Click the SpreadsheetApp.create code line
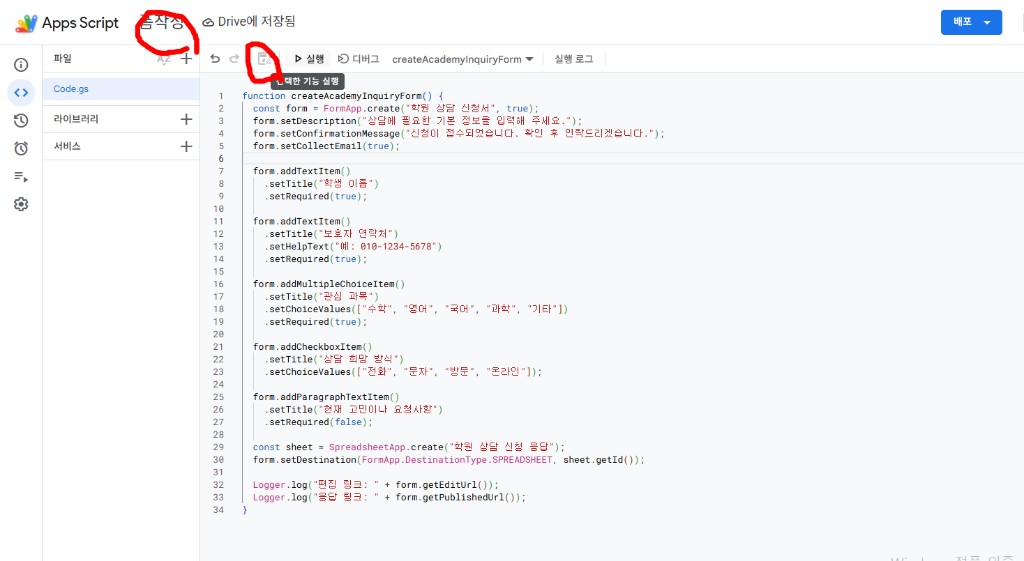 409,447
